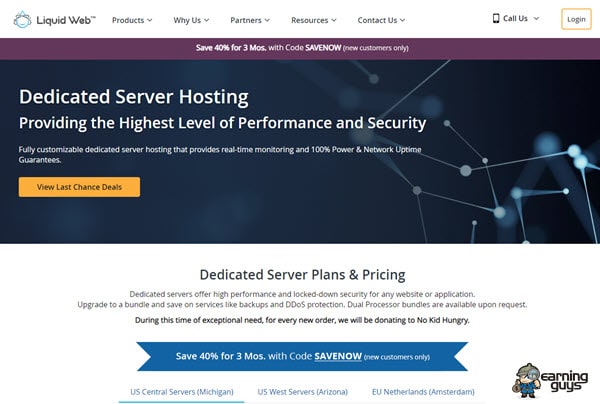Expand the Why Us chevron arrow
600x404 pixels.
(206, 20)
